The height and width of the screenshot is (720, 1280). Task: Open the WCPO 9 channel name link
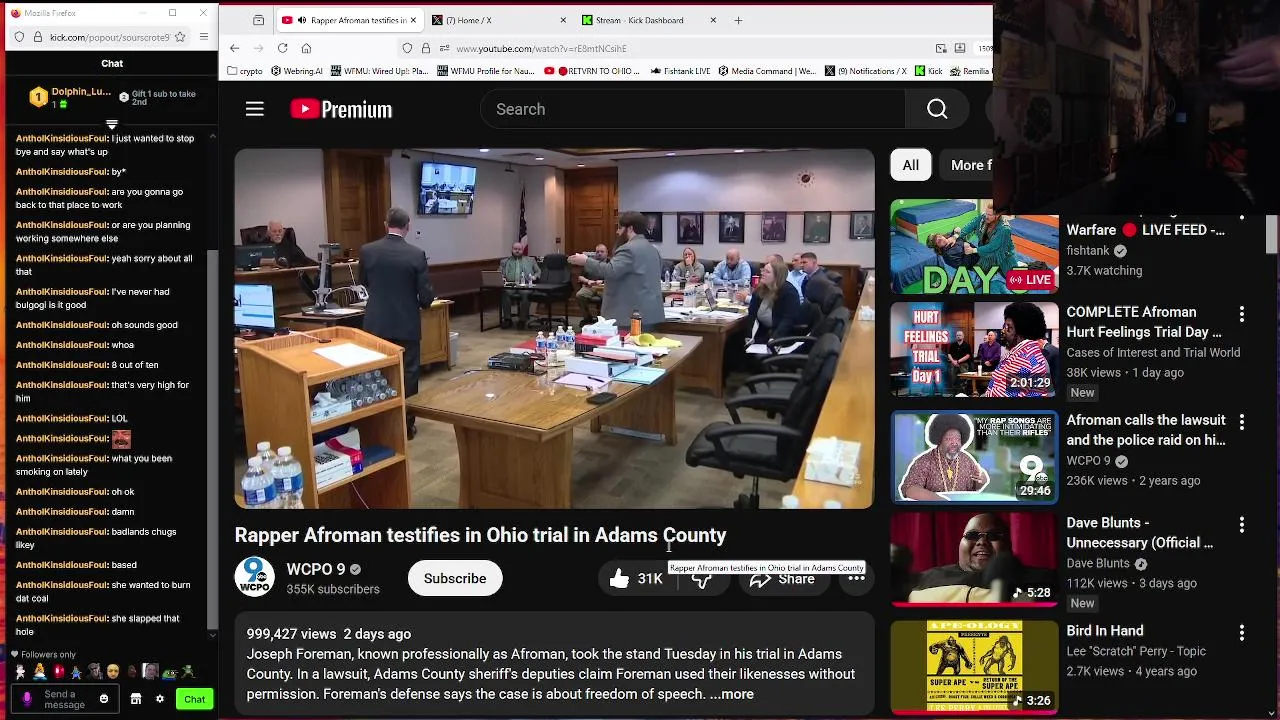316,569
